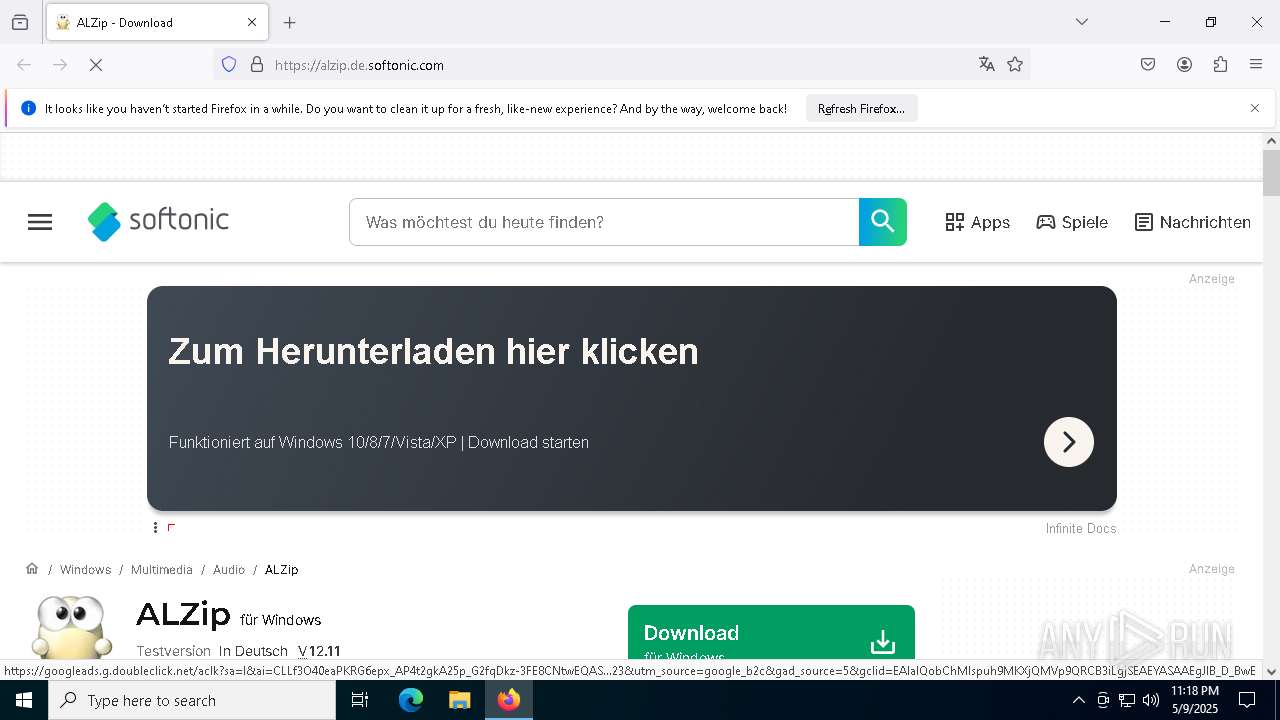Viewport: 1280px width, 720px height.
Task: Go to home breadcrumb icon
Action: (x=32, y=569)
